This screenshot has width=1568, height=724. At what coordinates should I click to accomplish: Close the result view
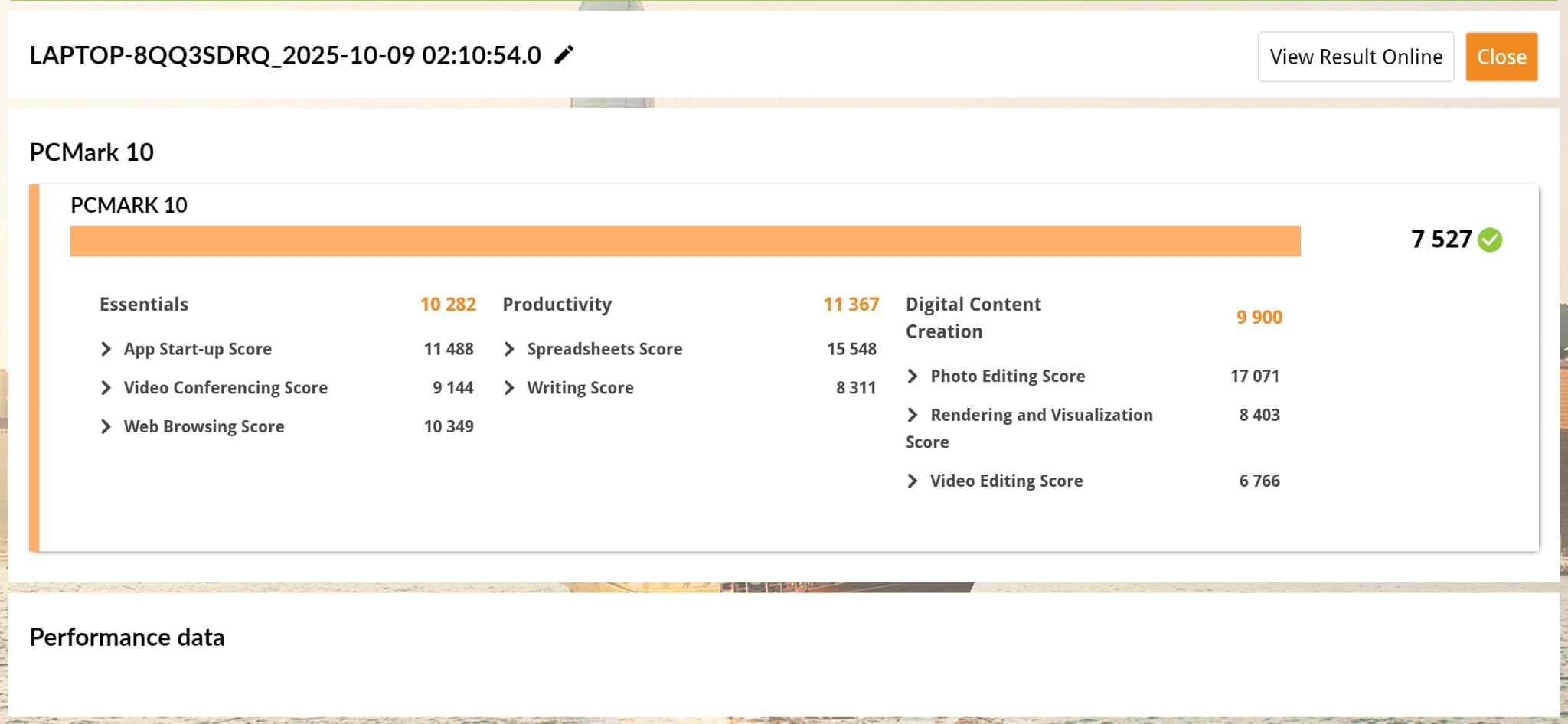1501,57
